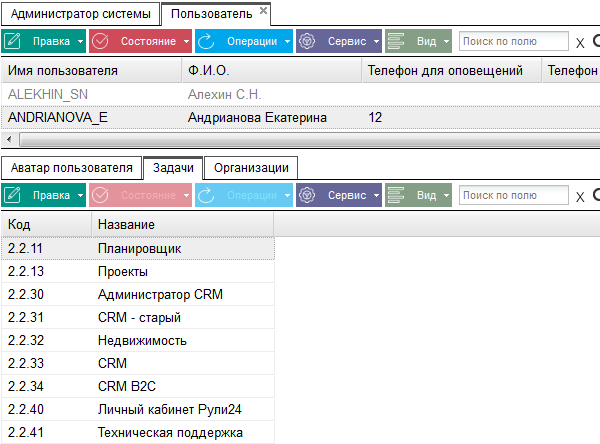Click the Сервис gear icon in top toolbar
Viewport: 600px width, 444px height.
click(x=308, y=42)
